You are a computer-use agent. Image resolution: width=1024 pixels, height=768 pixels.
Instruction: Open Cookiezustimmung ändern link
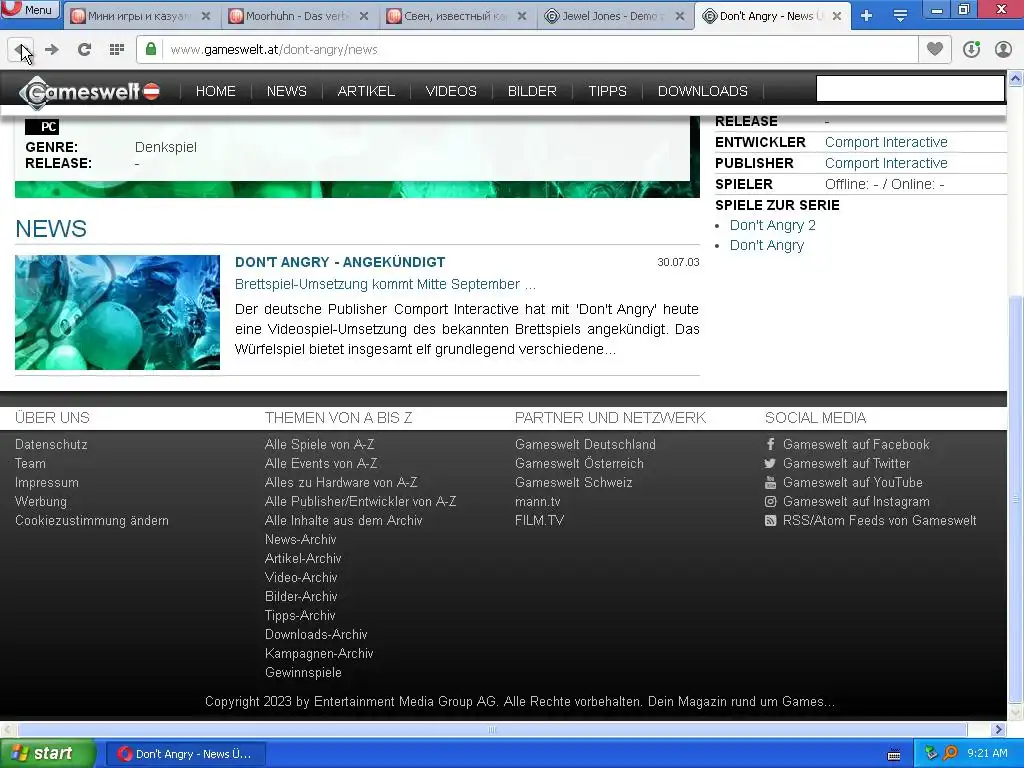[92, 520]
